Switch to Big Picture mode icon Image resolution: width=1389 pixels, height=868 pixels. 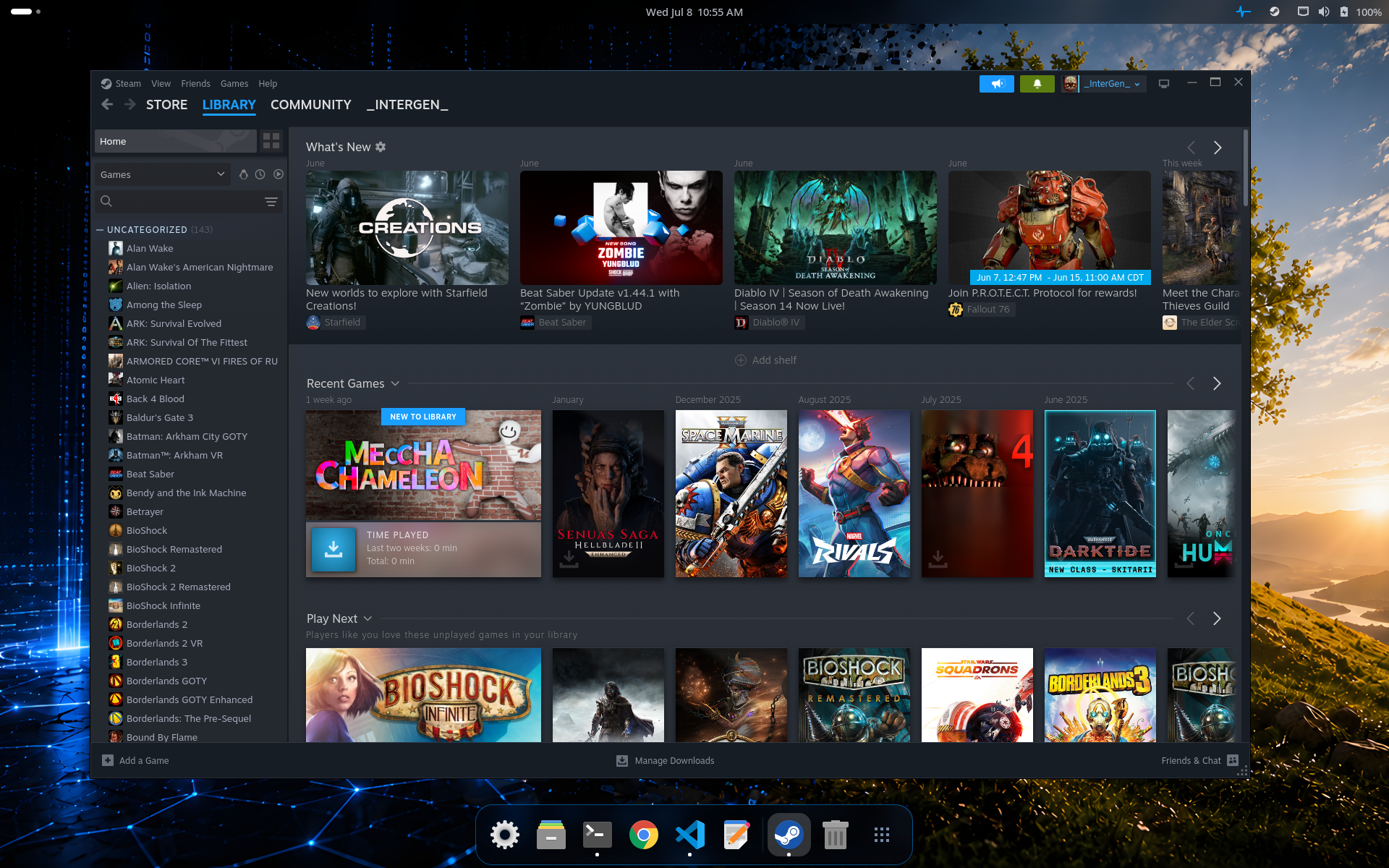[x=1164, y=84]
